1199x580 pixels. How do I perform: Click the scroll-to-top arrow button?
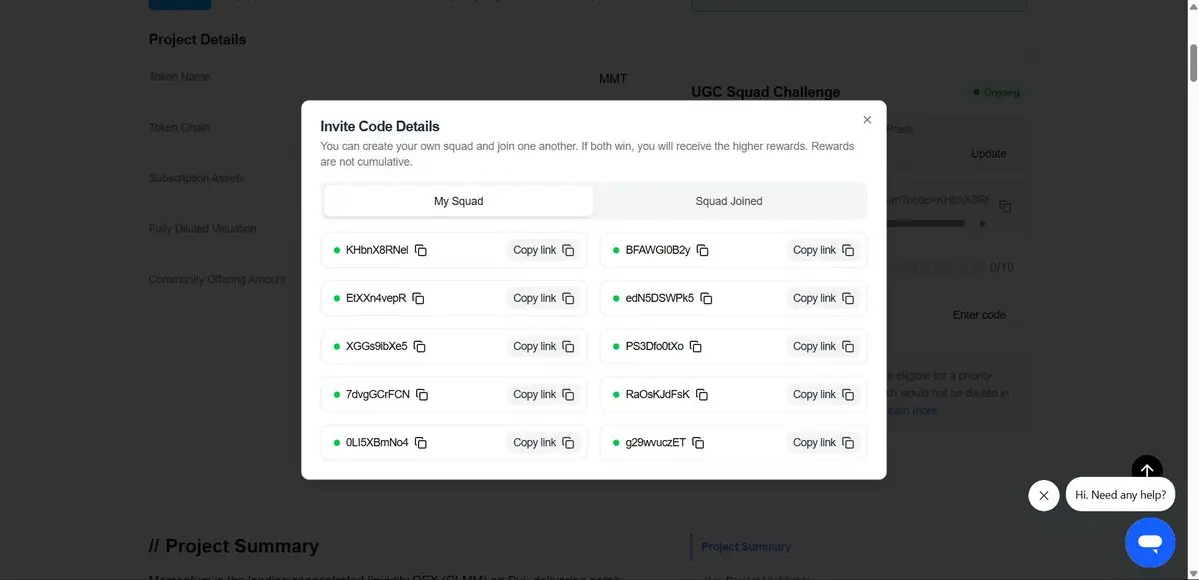point(1147,471)
